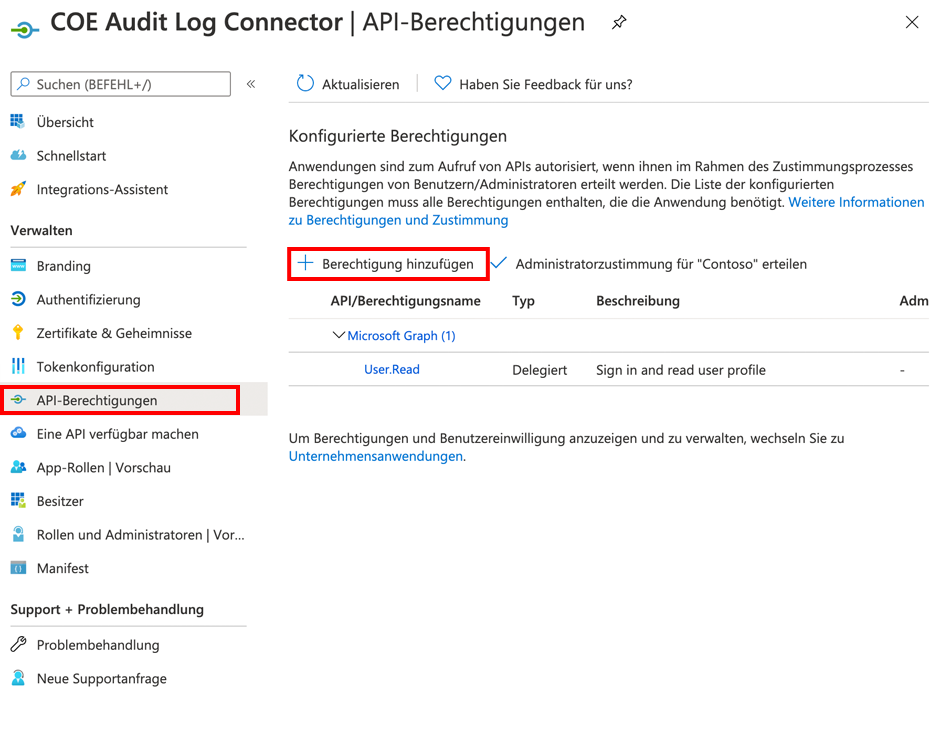The height and width of the screenshot is (732, 945).
Task: Open the Branding menu item
Action: click(x=63, y=266)
